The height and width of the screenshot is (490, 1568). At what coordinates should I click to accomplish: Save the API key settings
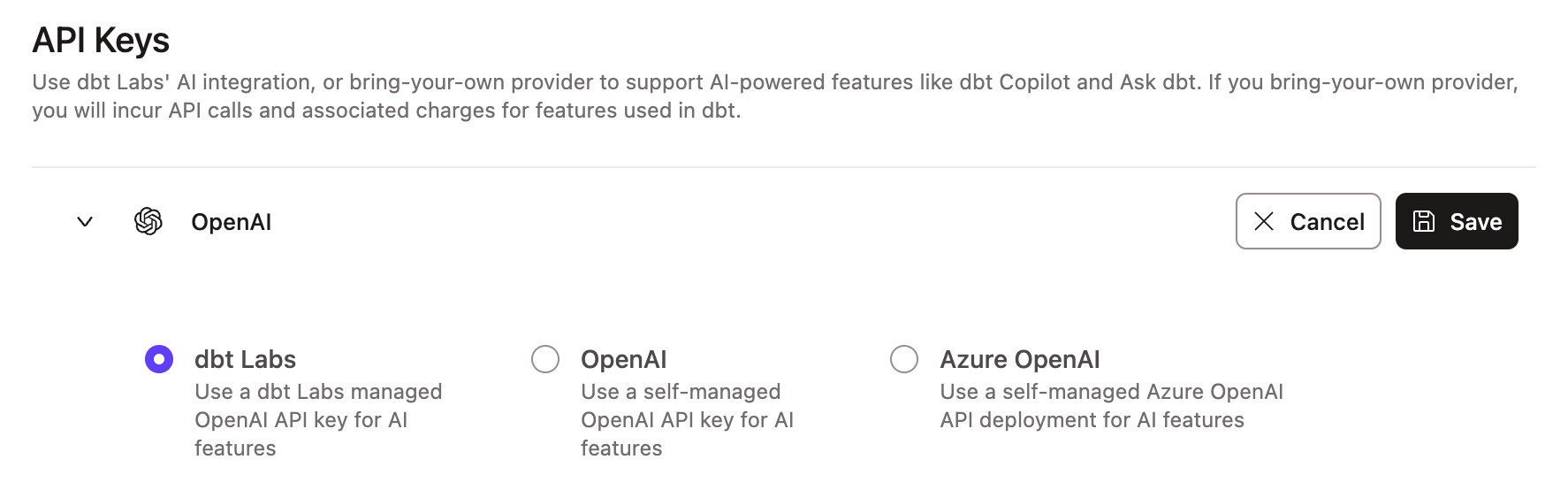click(x=1456, y=221)
